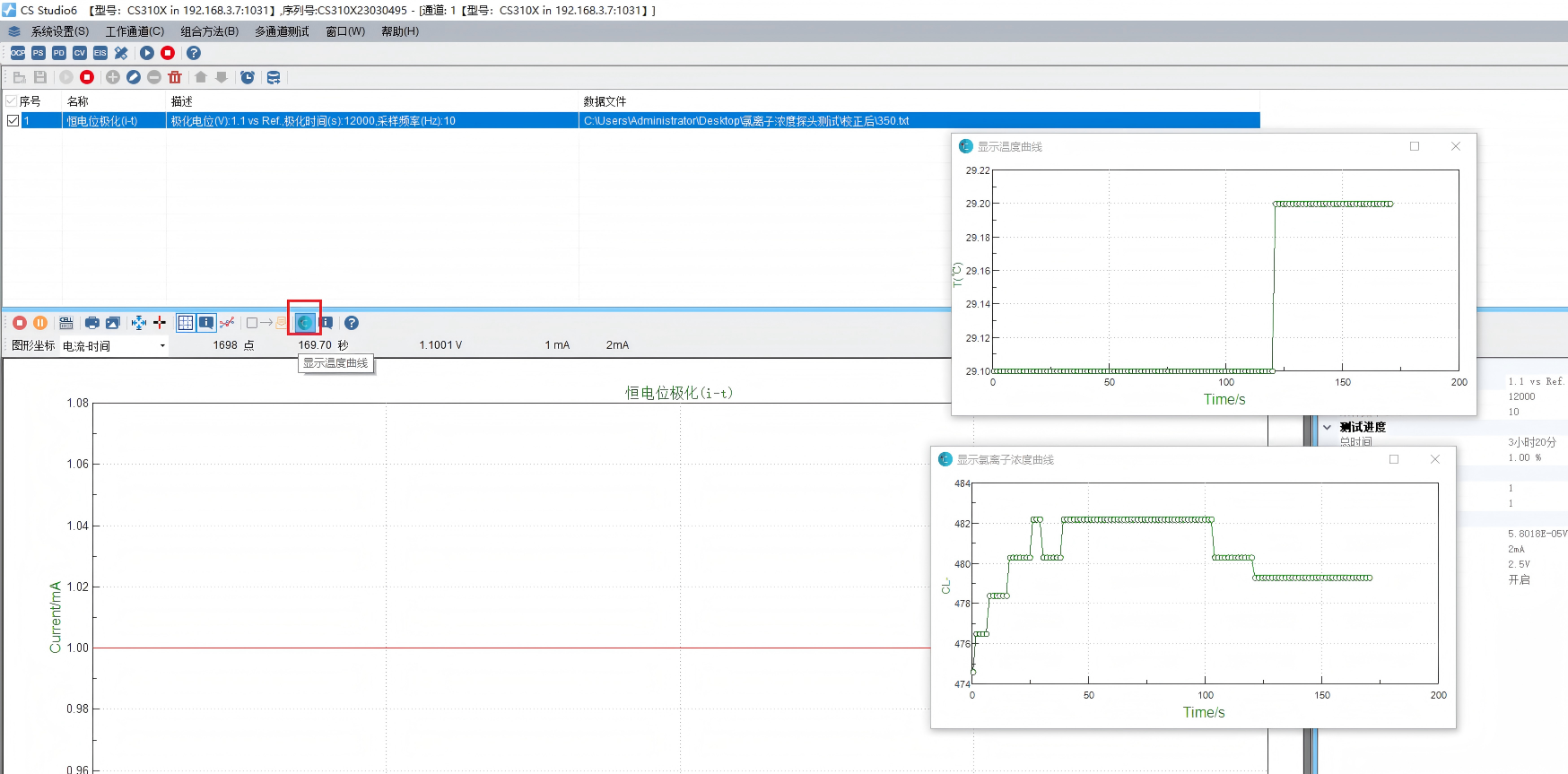Viewport: 1568px width, 774px height.
Task: Toggle the grid lines display button
Action: tap(186, 323)
